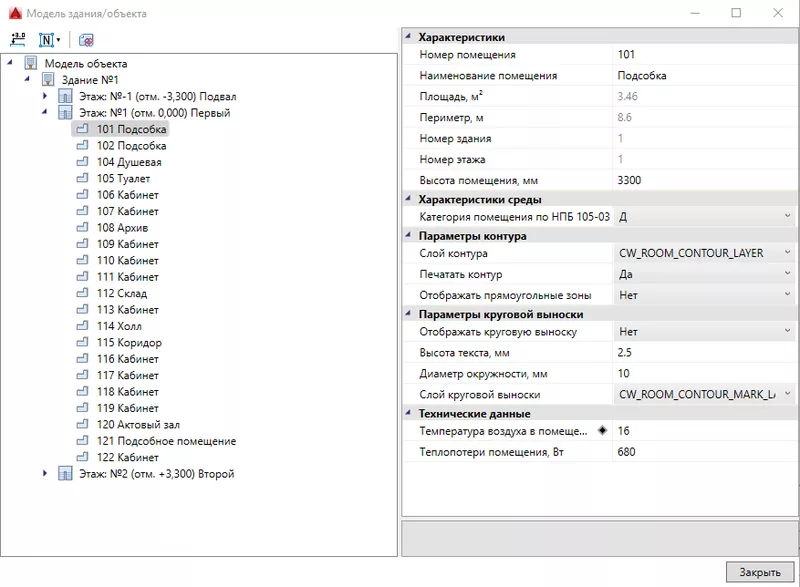Select the elevation mark (3.0) tool
The height and width of the screenshot is (587, 800).
20,40
